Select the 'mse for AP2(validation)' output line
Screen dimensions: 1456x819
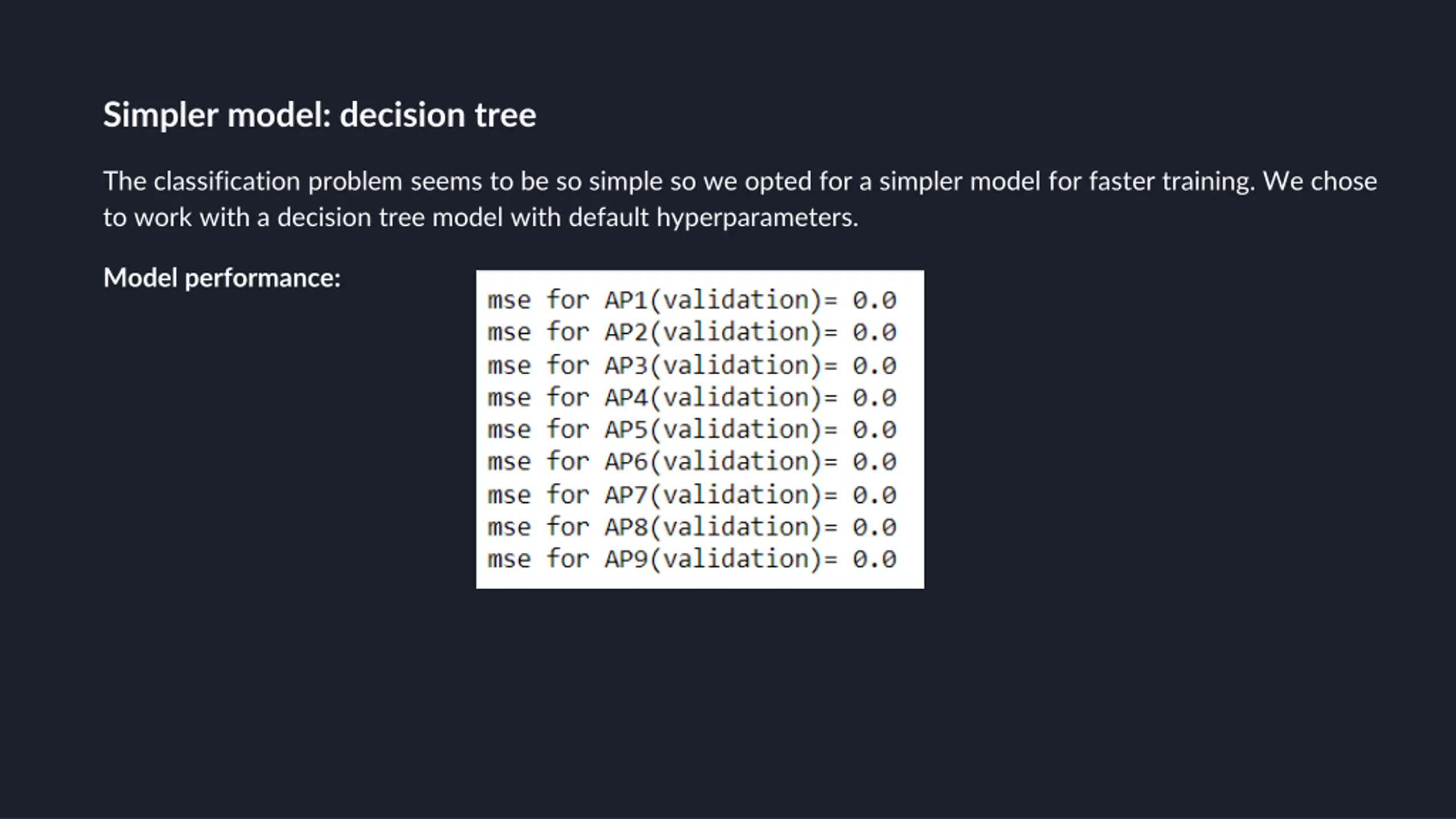(x=692, y=332)
